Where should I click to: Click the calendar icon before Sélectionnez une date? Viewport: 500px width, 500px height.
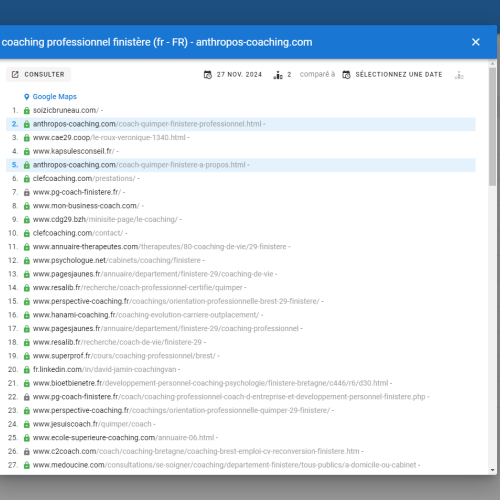(x=346, y=75)
